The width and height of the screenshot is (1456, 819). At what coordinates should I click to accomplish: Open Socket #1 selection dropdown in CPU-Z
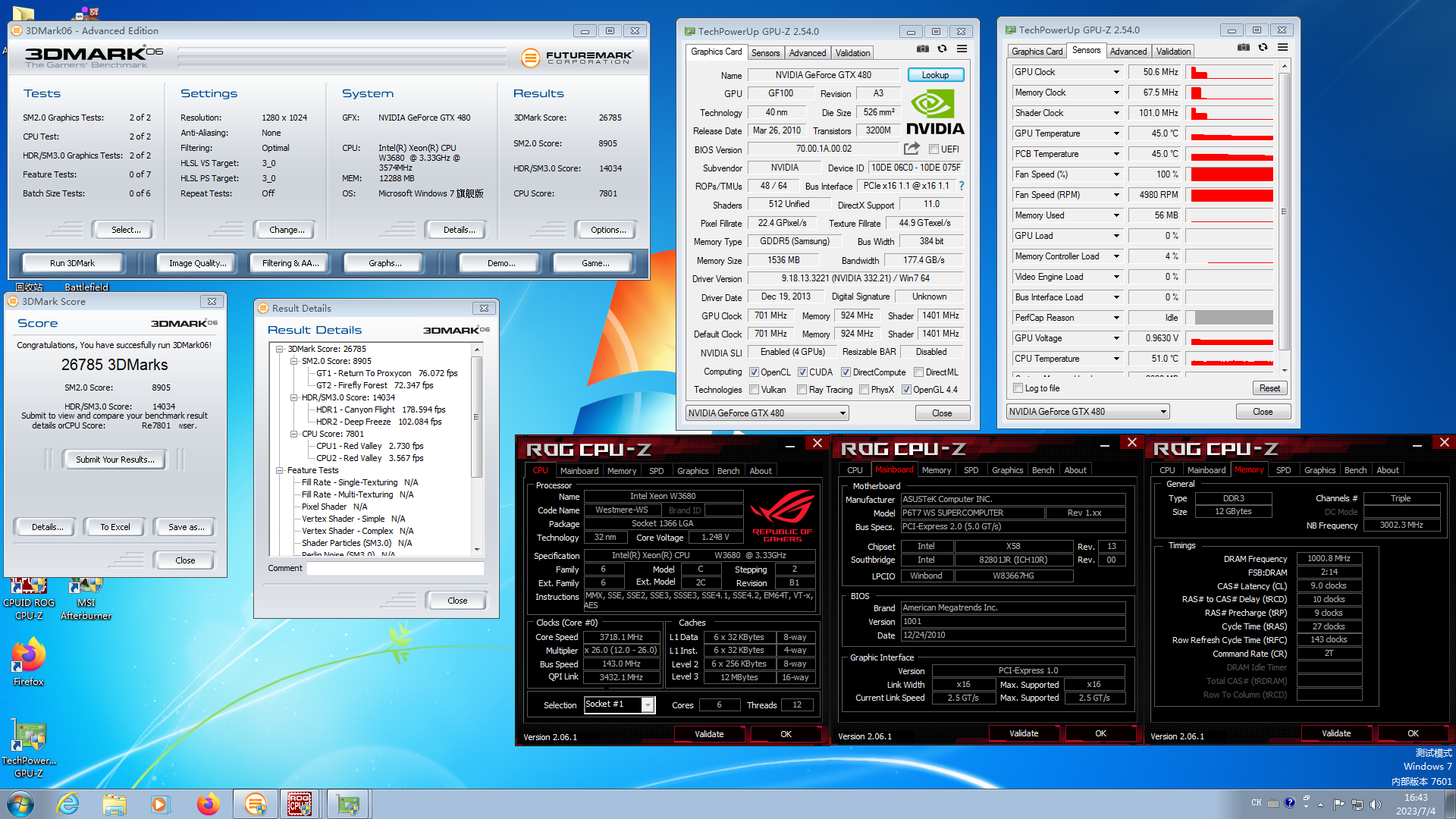tap(619, 704)
